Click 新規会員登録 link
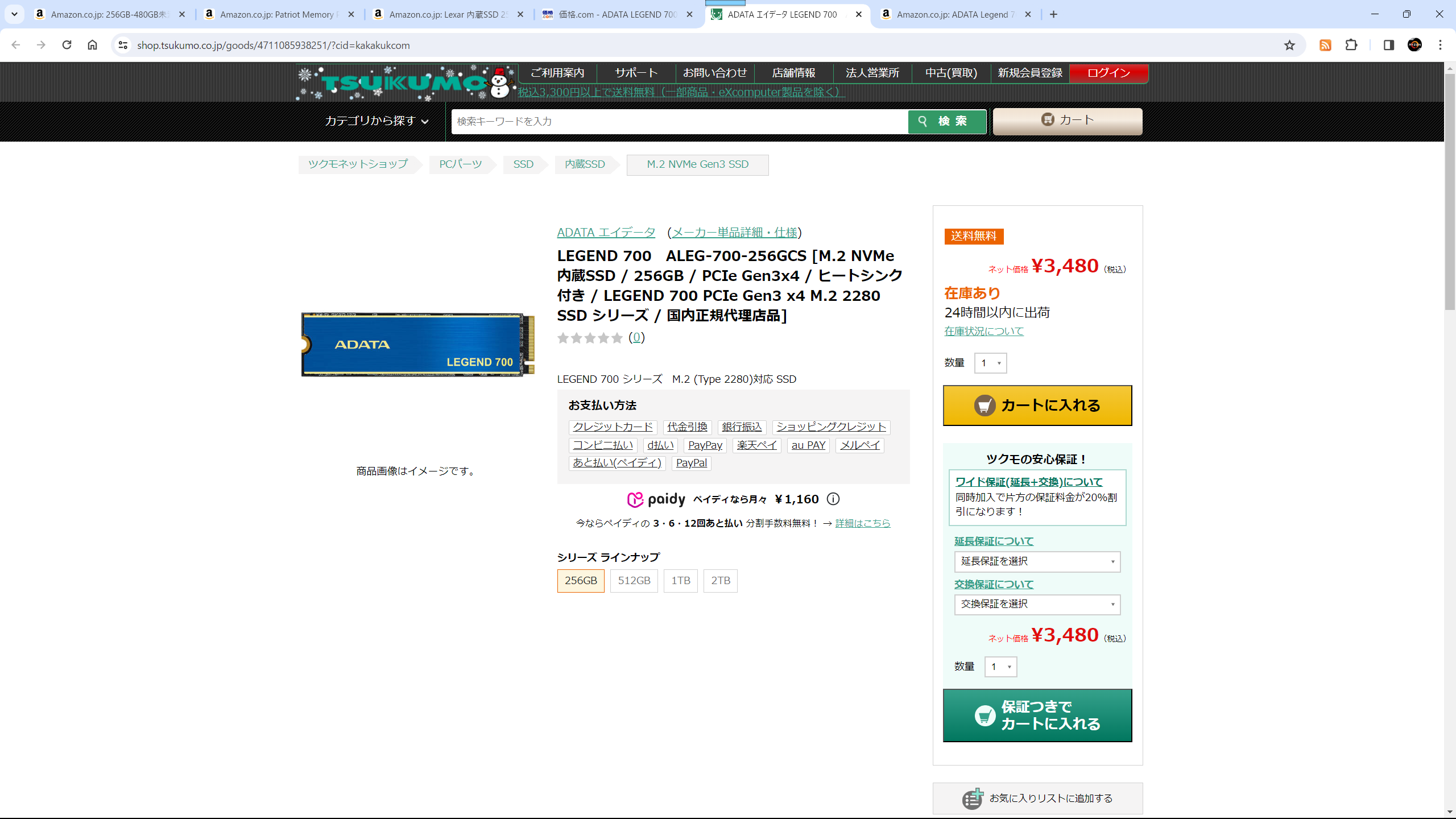Viewport: 1456px width, 819px height. pyautogui.click(x=1029, y=73)
